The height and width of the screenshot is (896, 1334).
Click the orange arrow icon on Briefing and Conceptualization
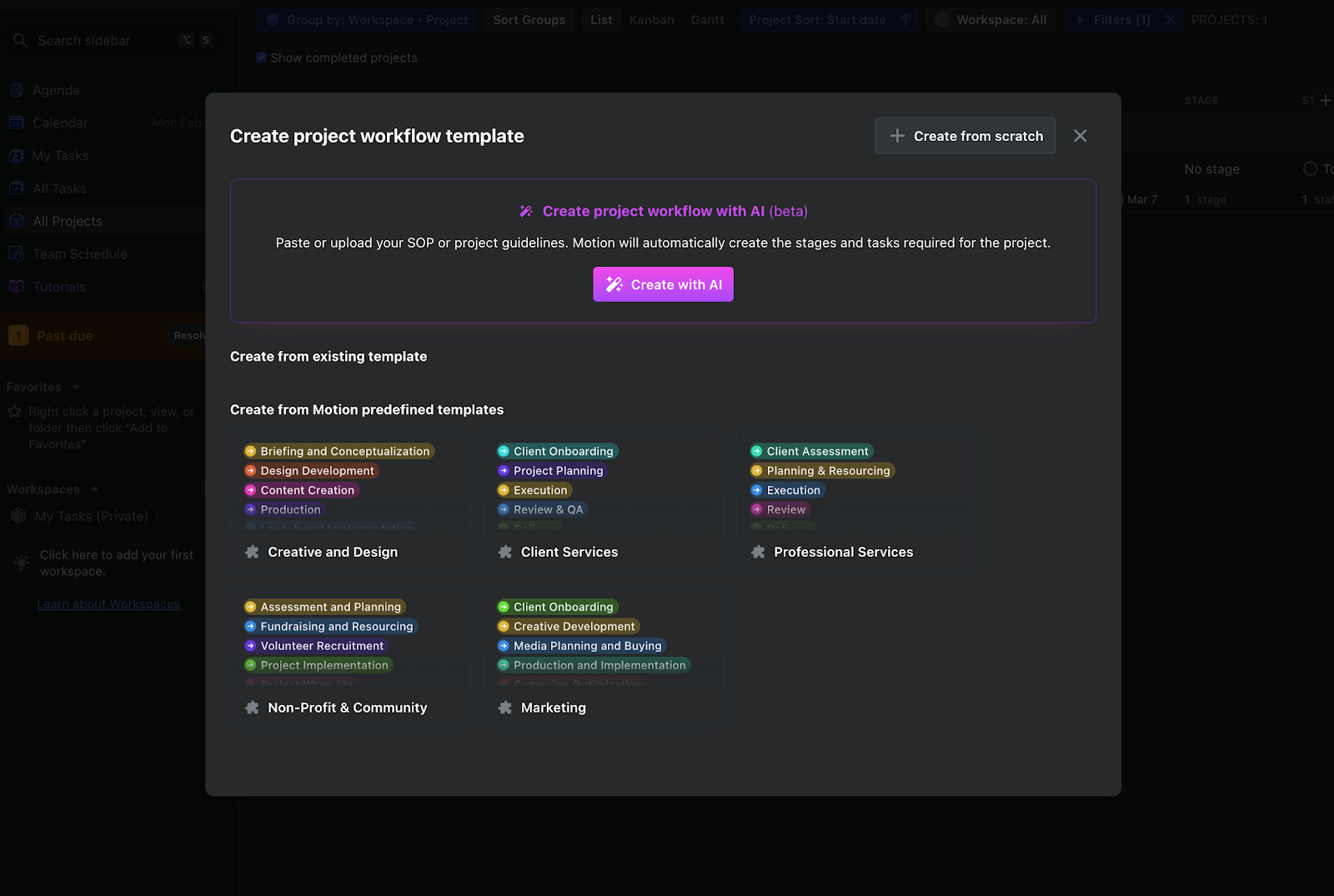250,452
